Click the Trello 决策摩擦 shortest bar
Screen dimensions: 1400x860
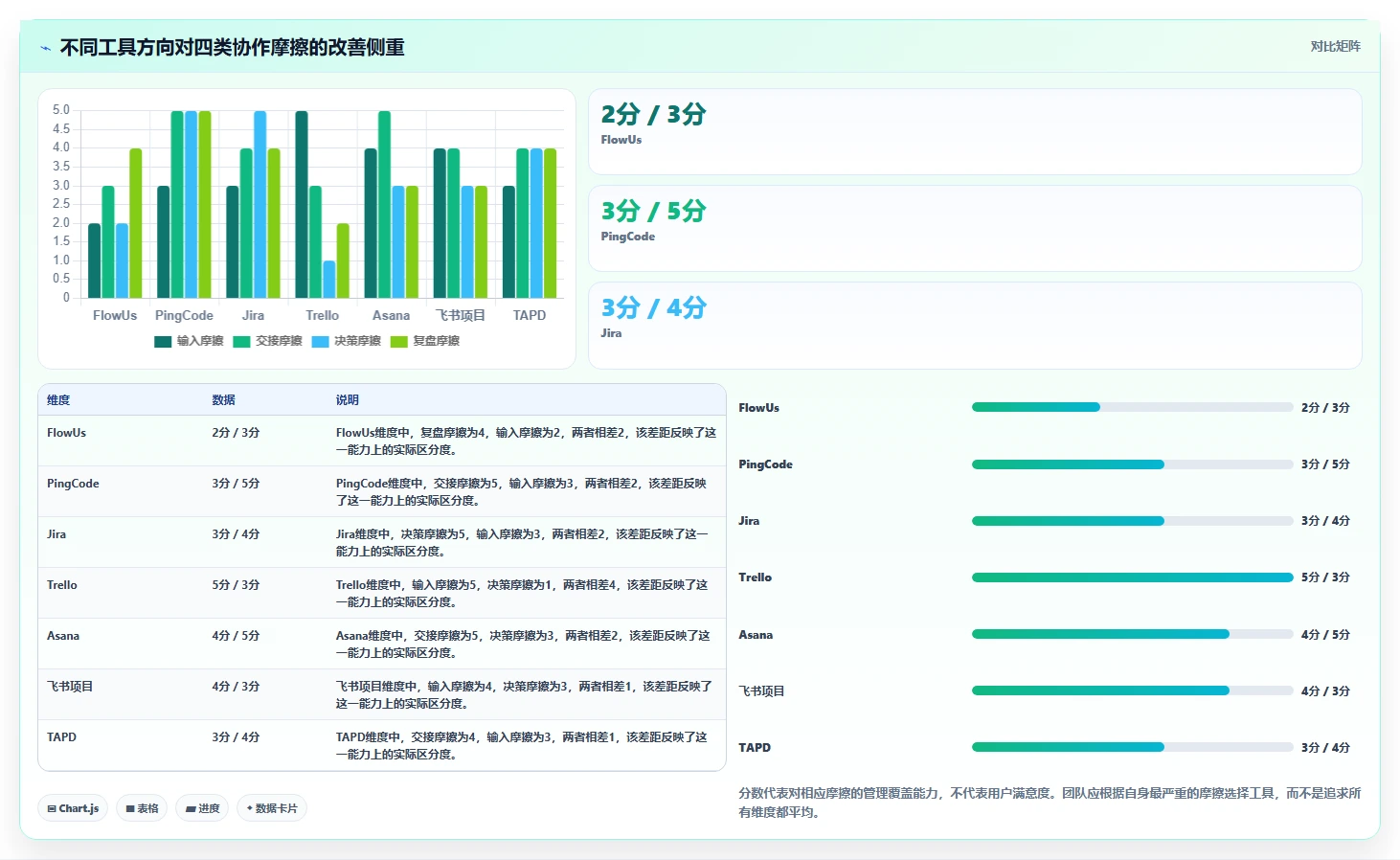(x=329, y=280)
